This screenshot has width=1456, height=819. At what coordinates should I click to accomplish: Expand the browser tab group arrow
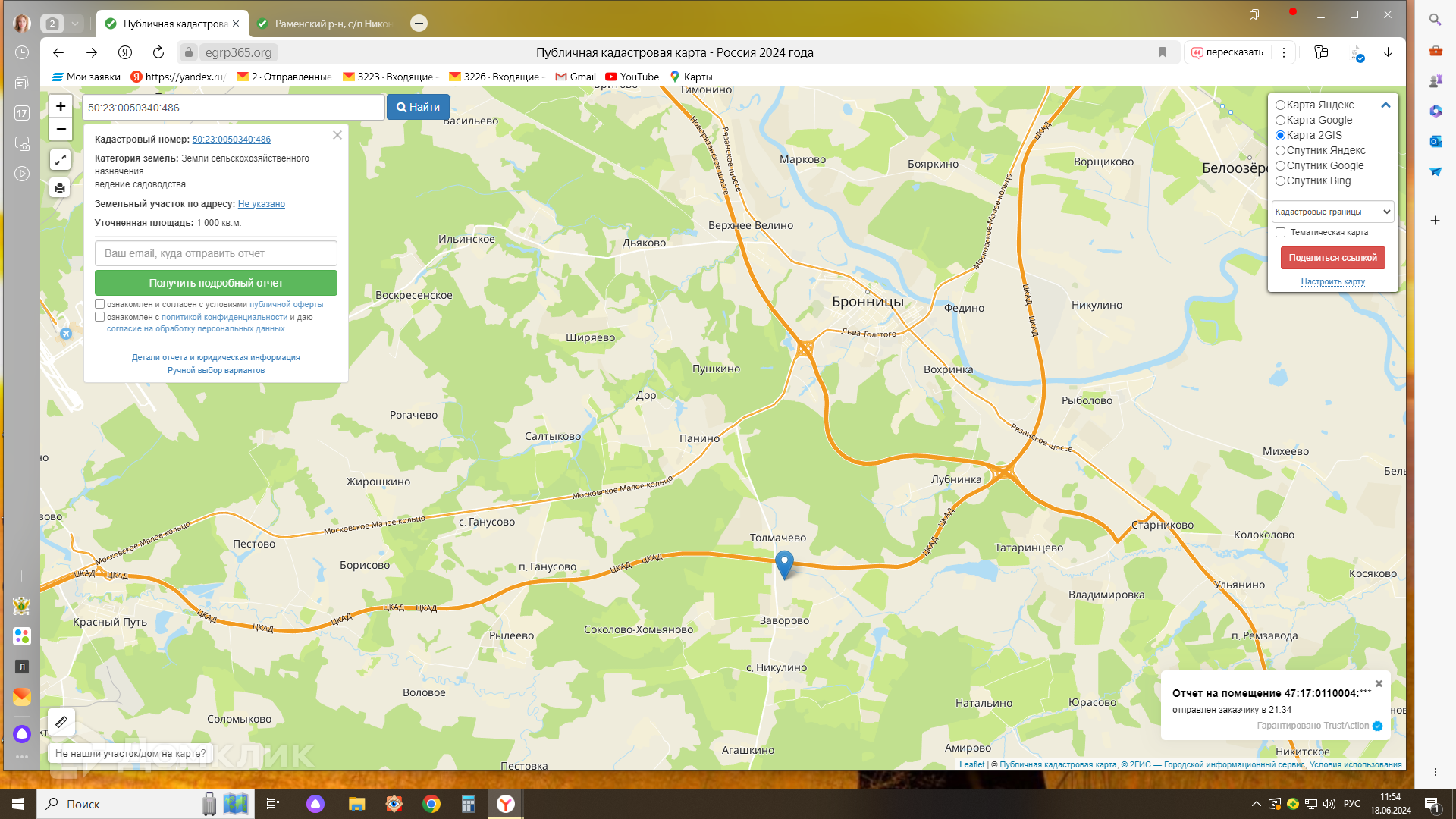75,24
